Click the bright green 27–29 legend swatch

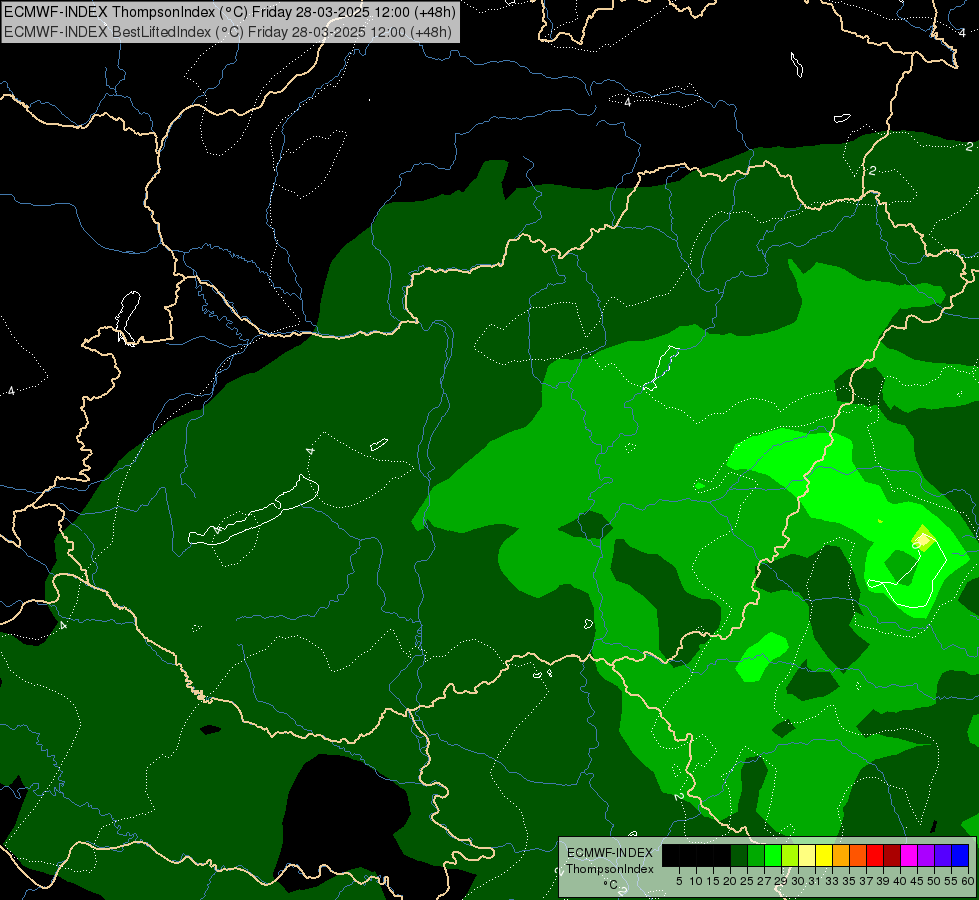click(x=773, y=855)
